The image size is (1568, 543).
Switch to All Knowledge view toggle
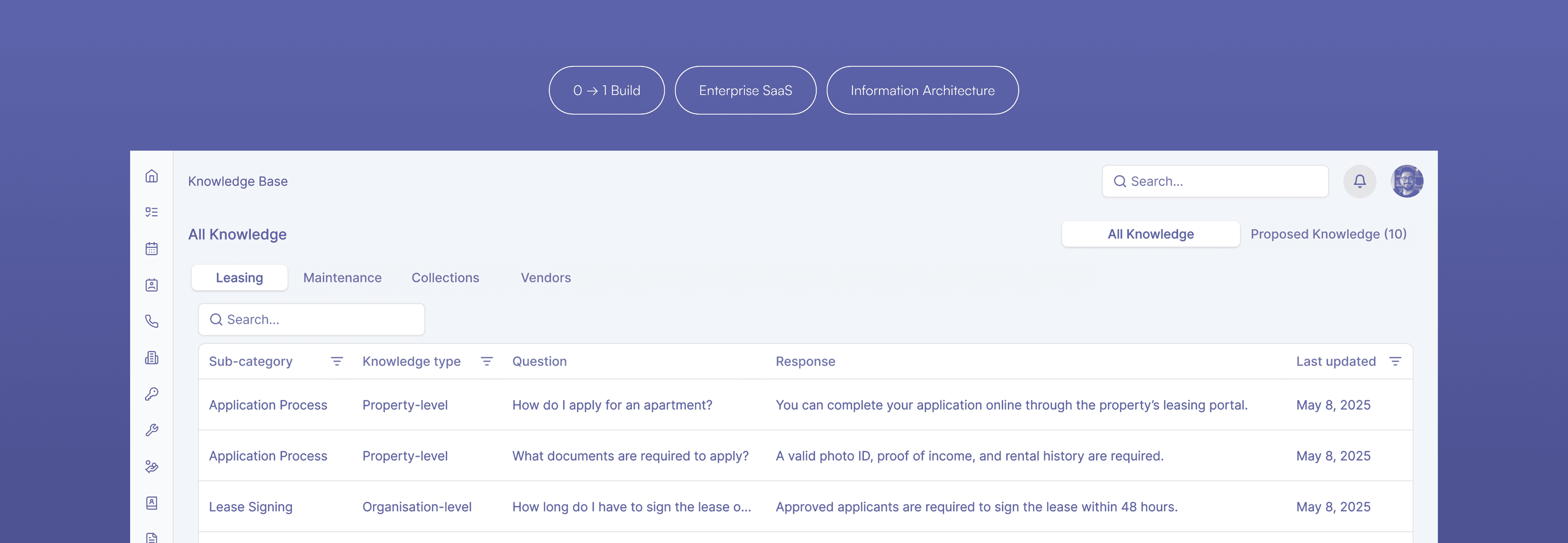click(x=1150, y=234)
